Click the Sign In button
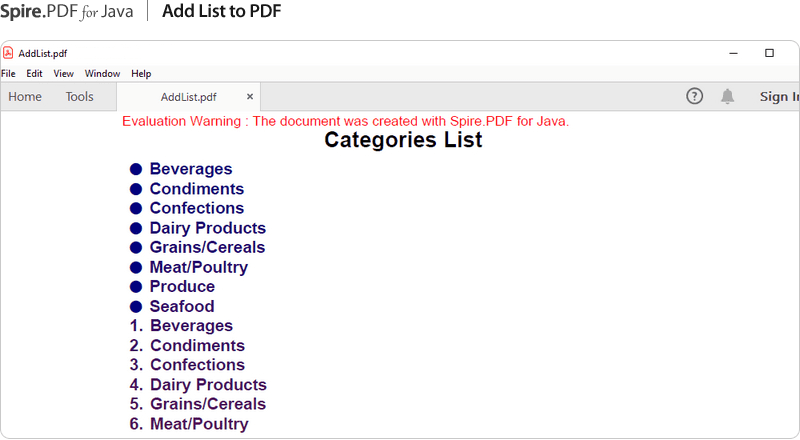800x440 pixels. [779, 96]
